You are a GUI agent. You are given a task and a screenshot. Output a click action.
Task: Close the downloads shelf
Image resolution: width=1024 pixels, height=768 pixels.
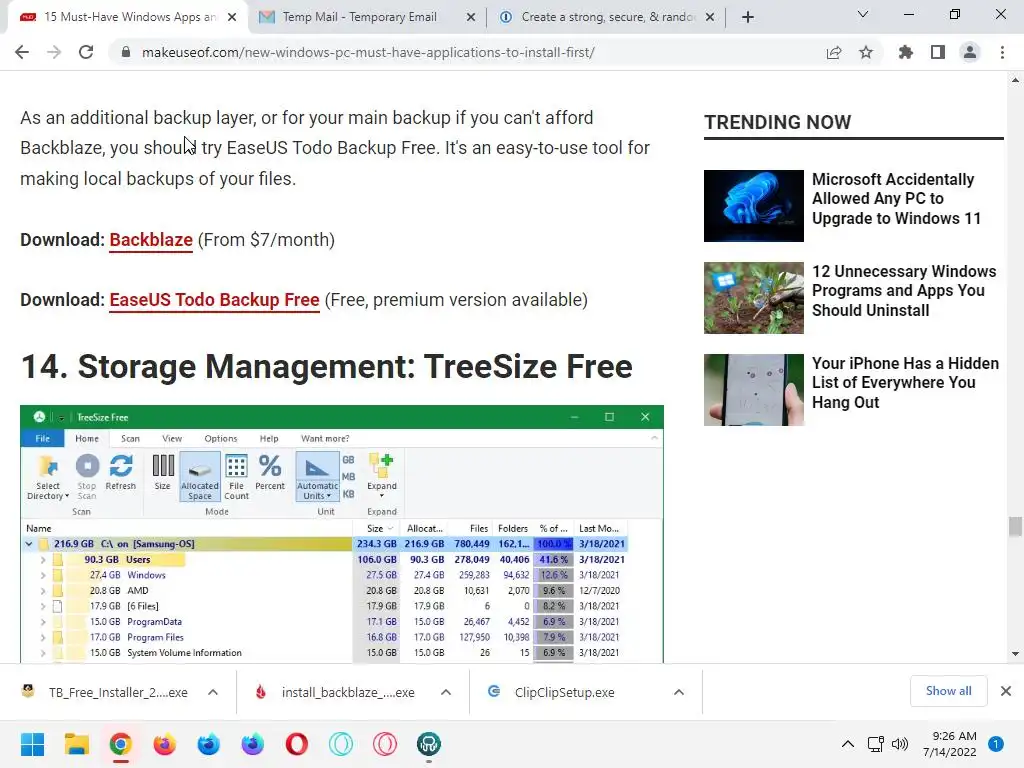pos(1006,691)
